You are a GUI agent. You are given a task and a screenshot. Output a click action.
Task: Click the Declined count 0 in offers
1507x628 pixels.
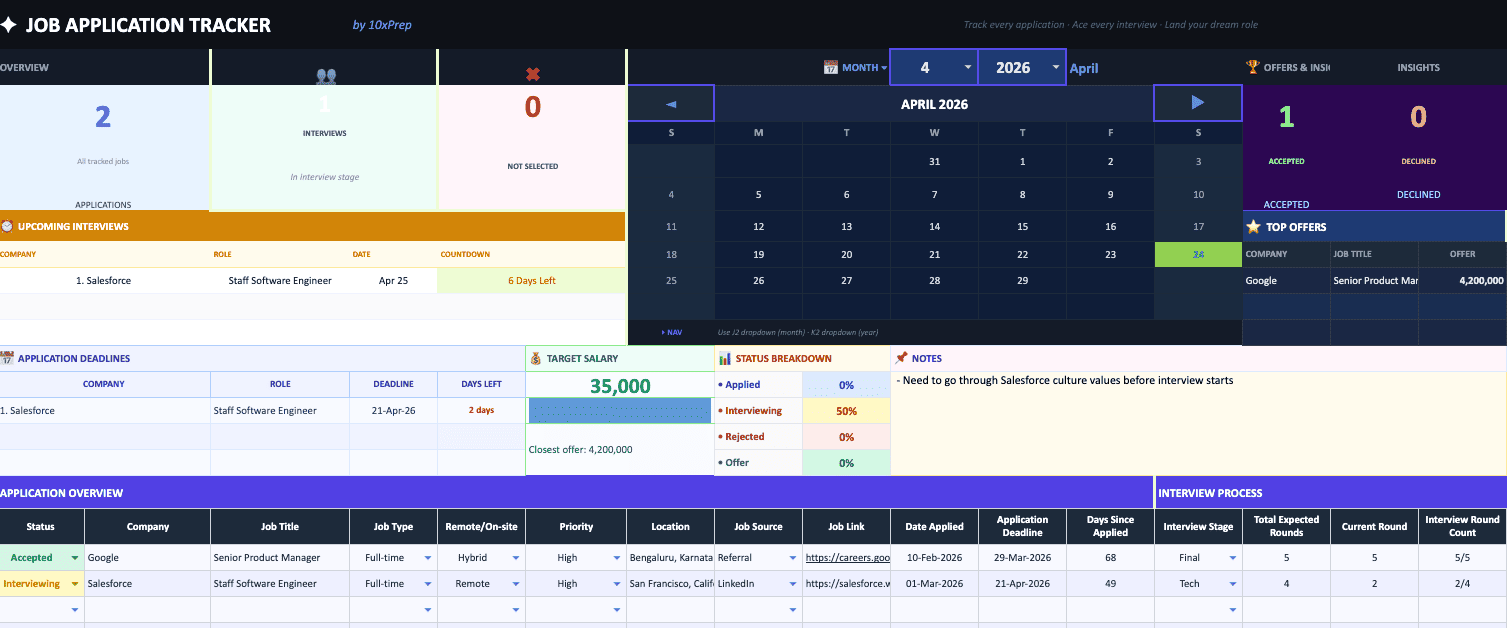(x=1418, y=117)
